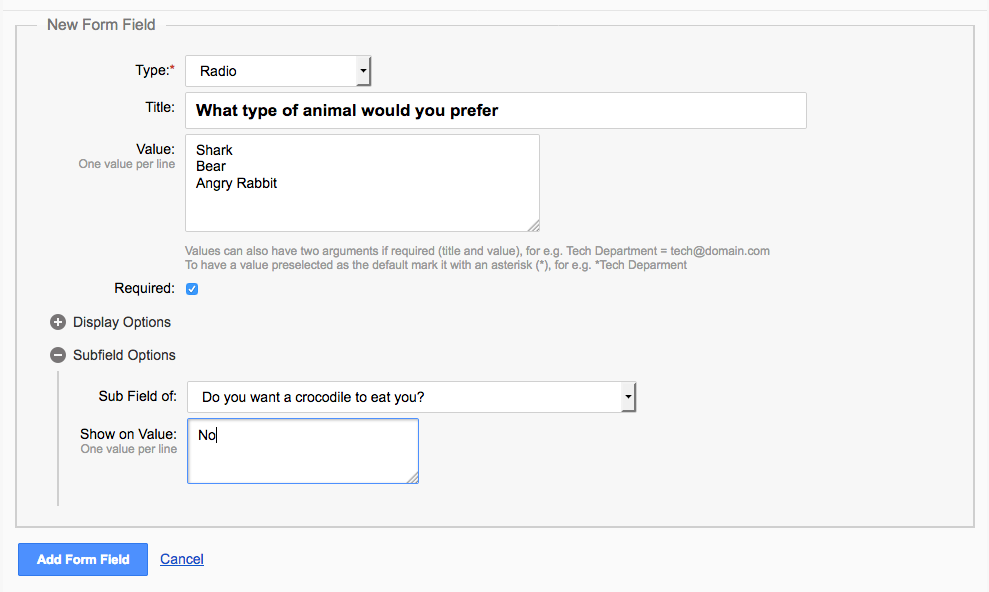This screenshot has width=989, height=592.
Task: Click into the Title text field
Action: tap(496, 110)
